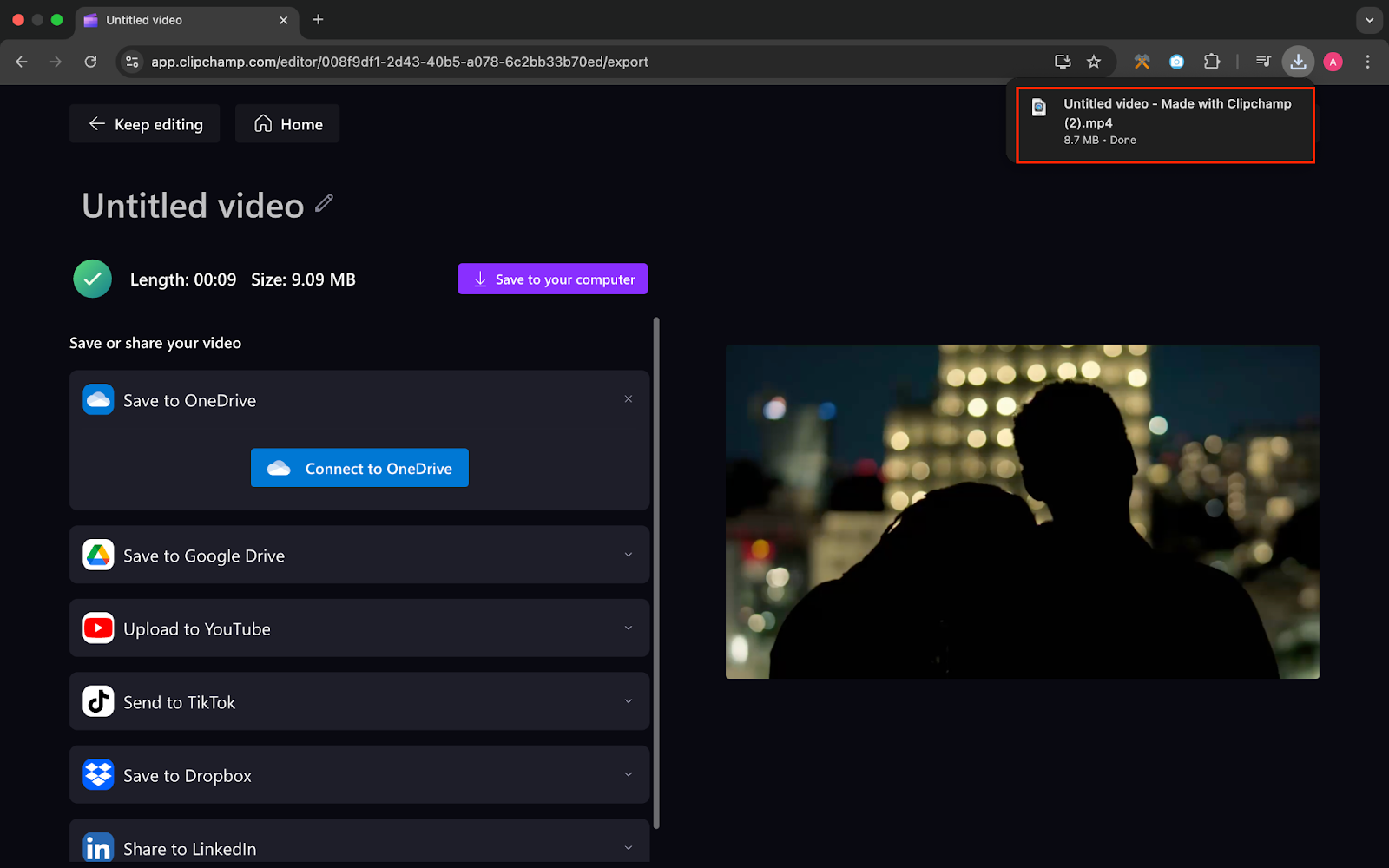Click Save to your computer button
This screenshot has width=1389, height=868.
click(x=553, y=279)
